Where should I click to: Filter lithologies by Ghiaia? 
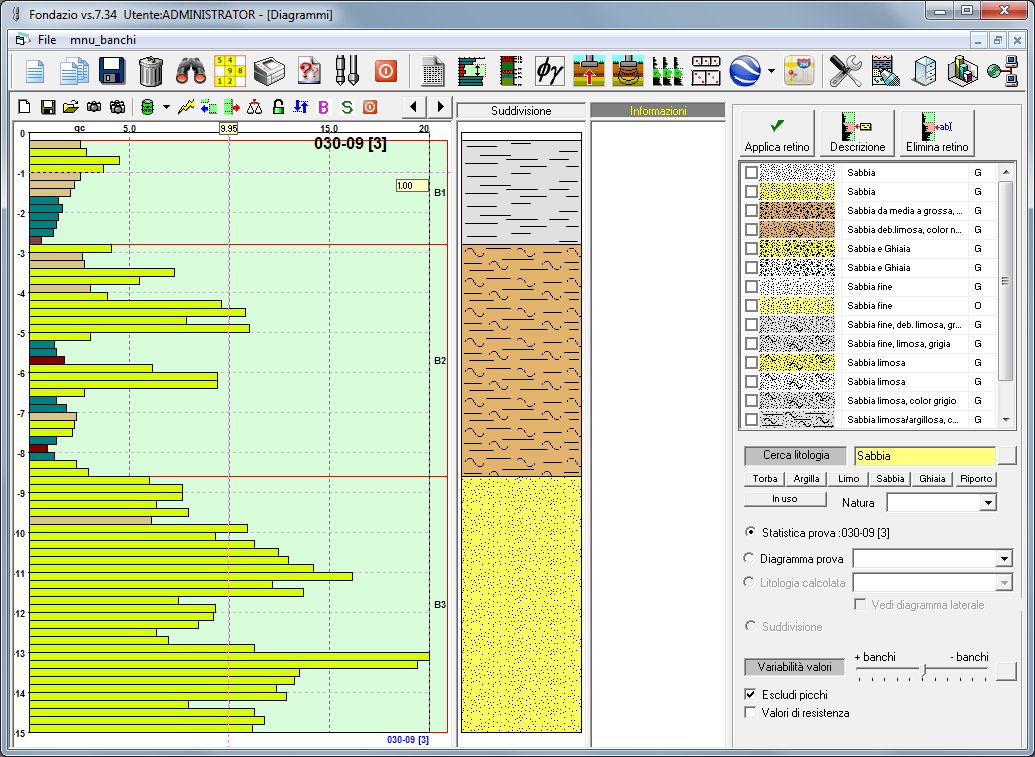click(932, 479)
